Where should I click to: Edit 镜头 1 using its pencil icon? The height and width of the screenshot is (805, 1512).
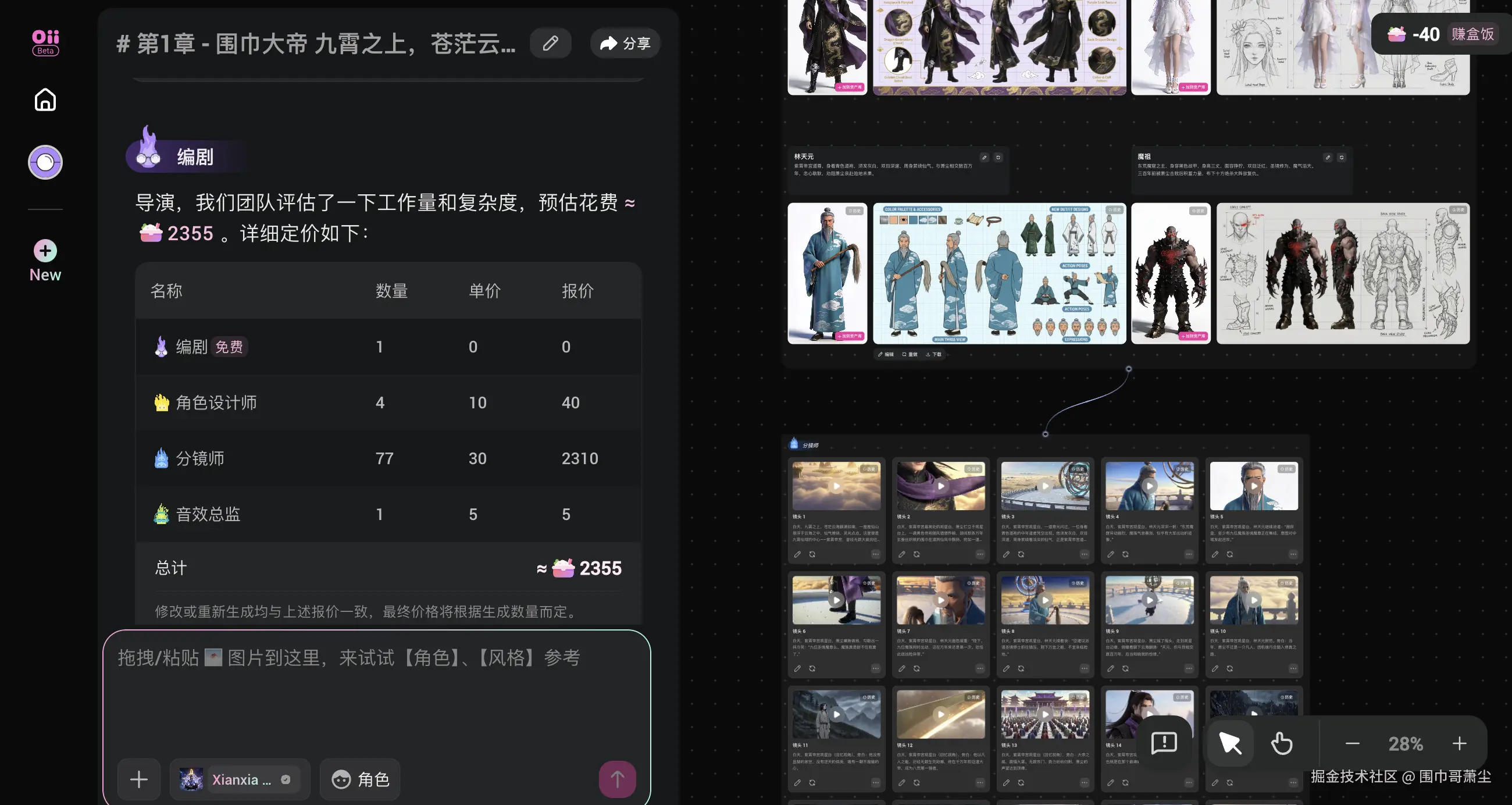point(797,554)
